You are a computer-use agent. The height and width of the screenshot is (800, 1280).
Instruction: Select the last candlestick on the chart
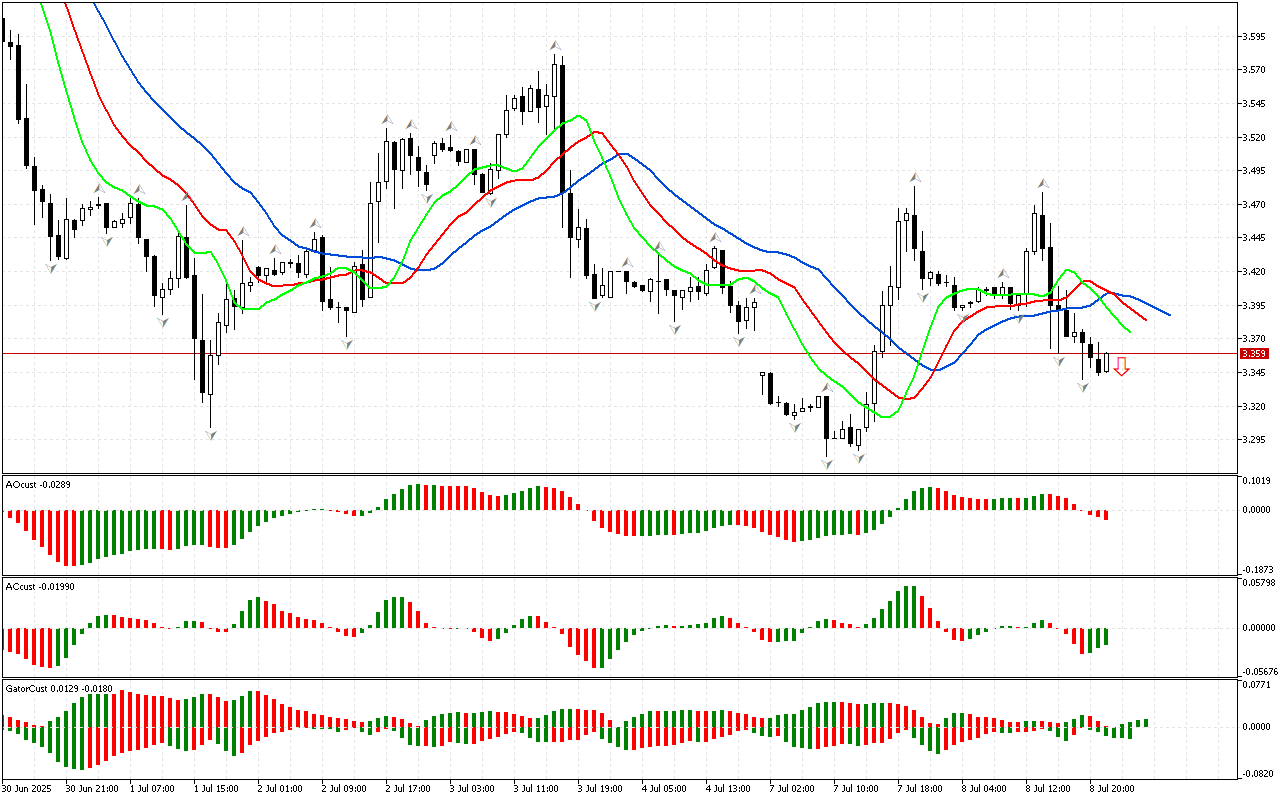[1106, 362]
